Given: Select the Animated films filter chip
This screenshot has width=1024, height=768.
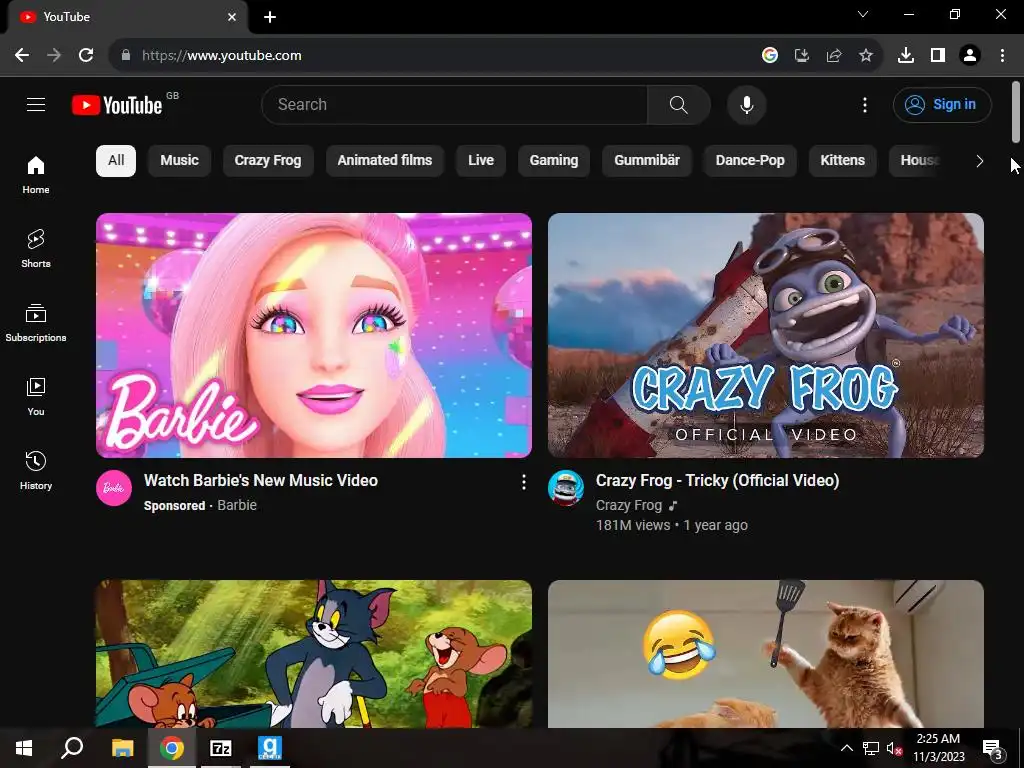Looking at the screenshot, I should (x=385, y=161).
